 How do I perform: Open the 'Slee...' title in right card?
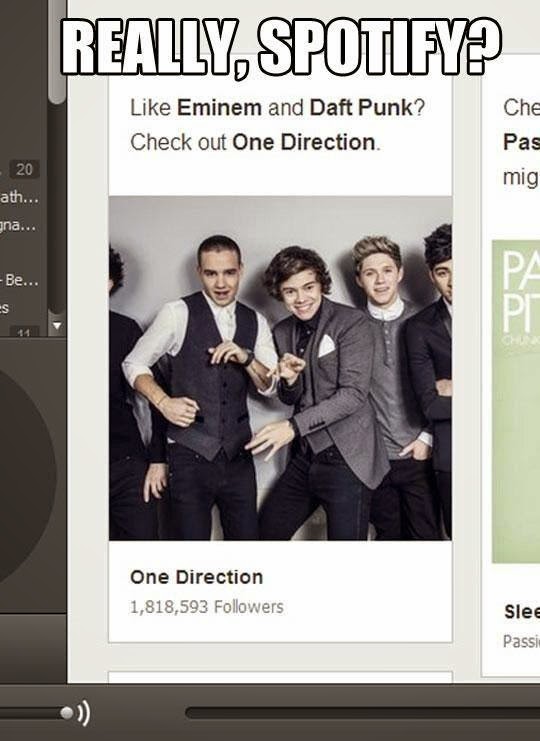point(522,612)
